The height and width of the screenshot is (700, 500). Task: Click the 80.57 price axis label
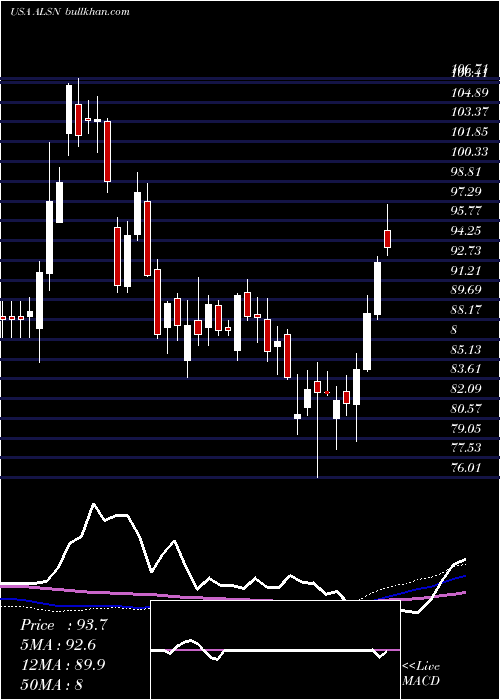468,409
